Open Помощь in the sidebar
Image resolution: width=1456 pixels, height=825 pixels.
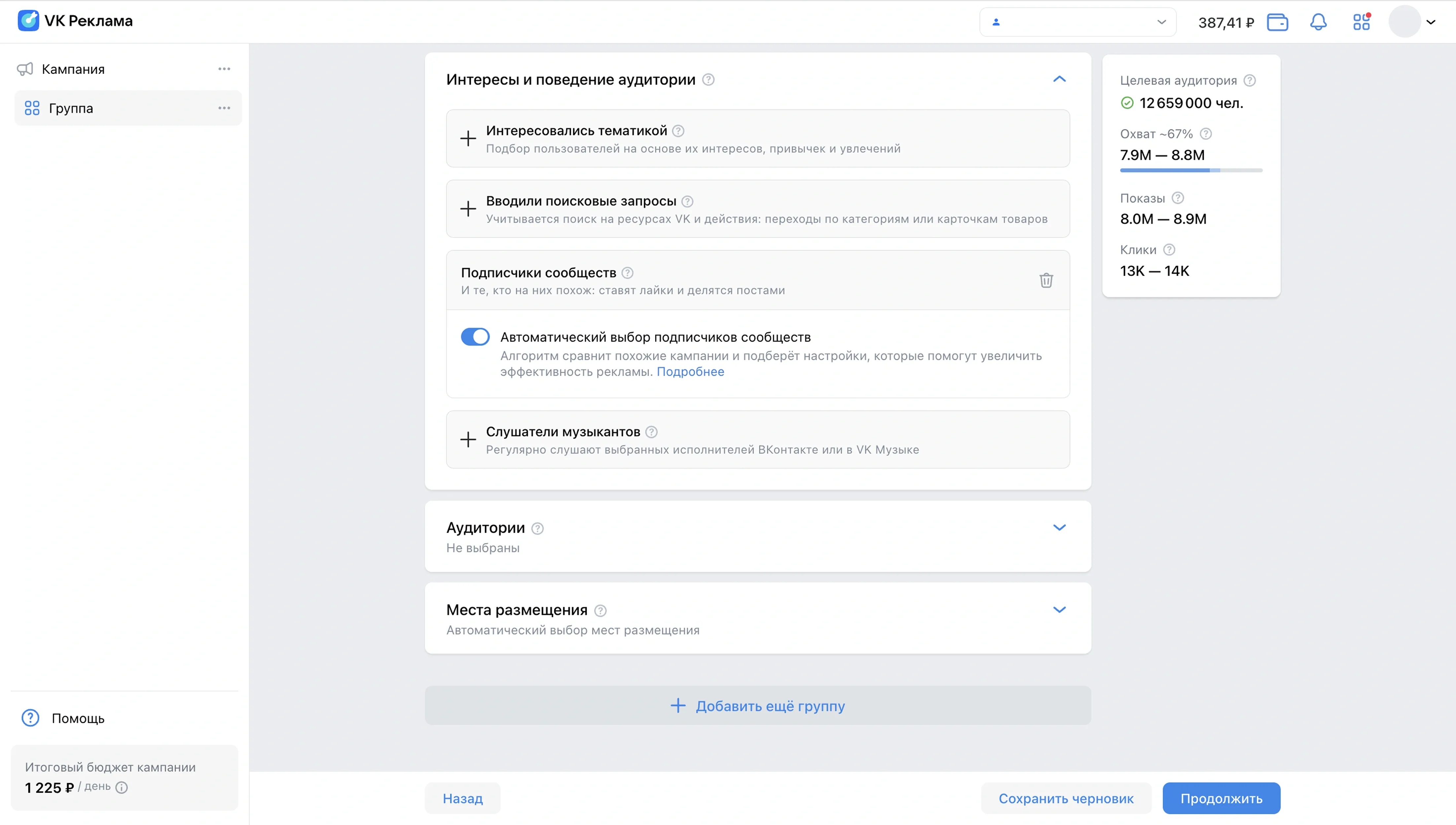(x=78, y=718)
